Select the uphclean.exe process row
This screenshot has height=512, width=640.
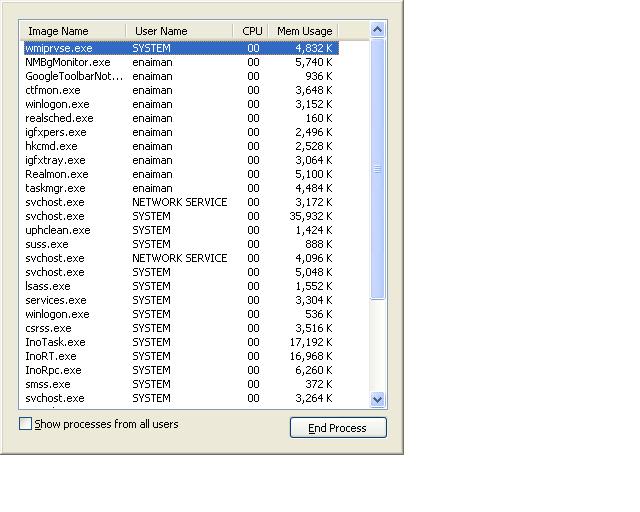point(57,230)
